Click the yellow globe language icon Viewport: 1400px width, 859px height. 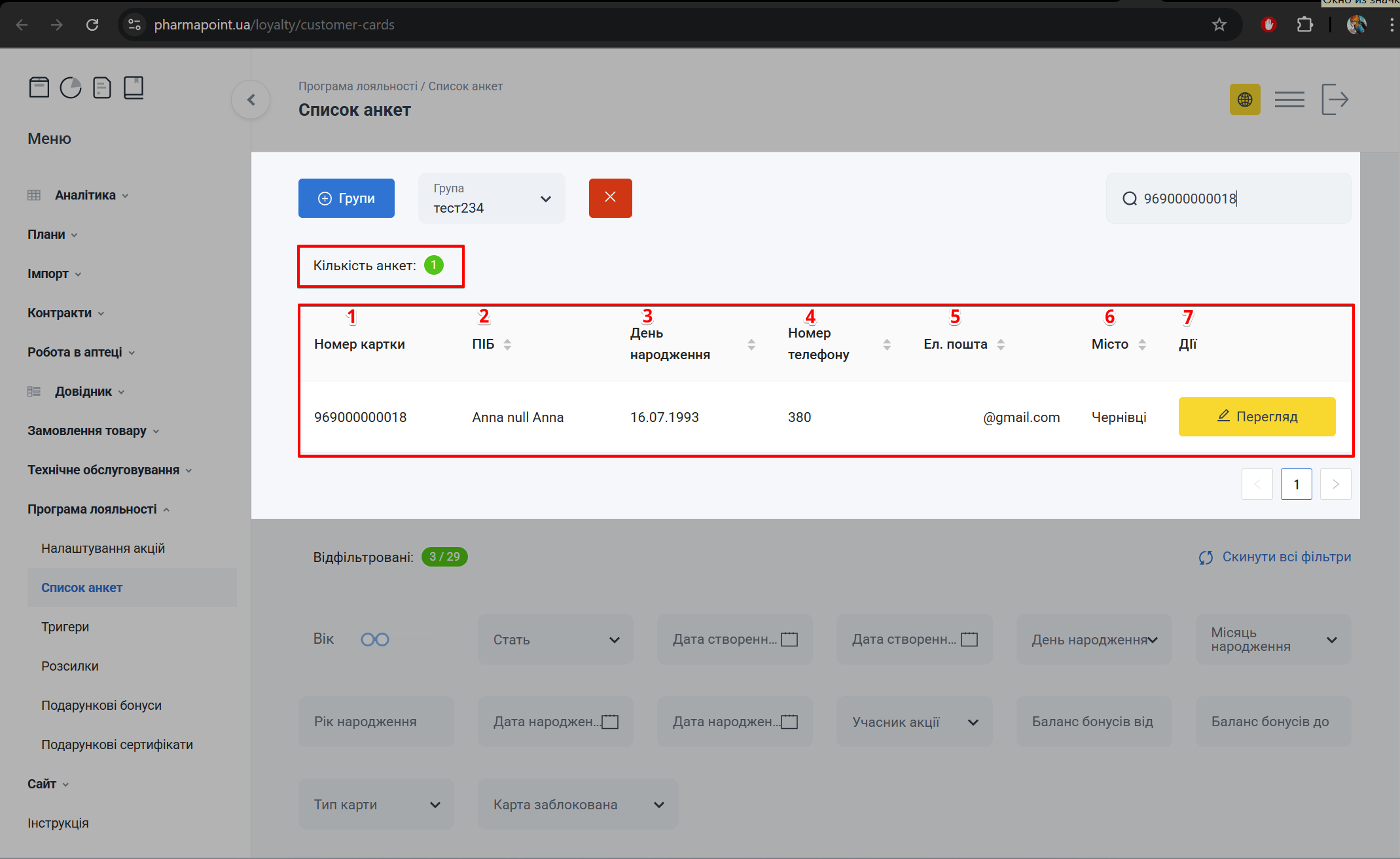1244,99
